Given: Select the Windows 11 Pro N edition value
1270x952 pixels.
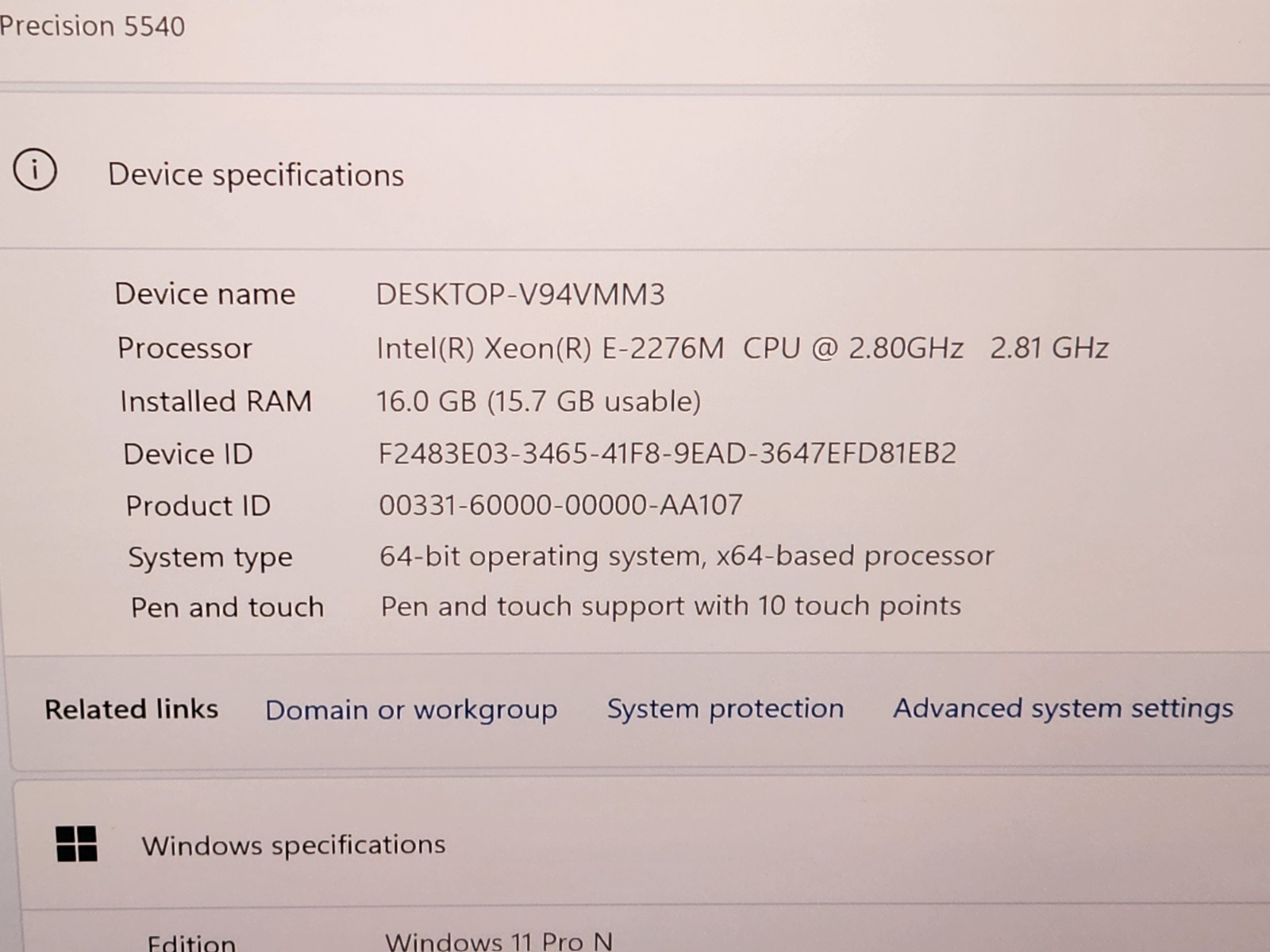Looking at the screenshot, I should click(498, 941).
